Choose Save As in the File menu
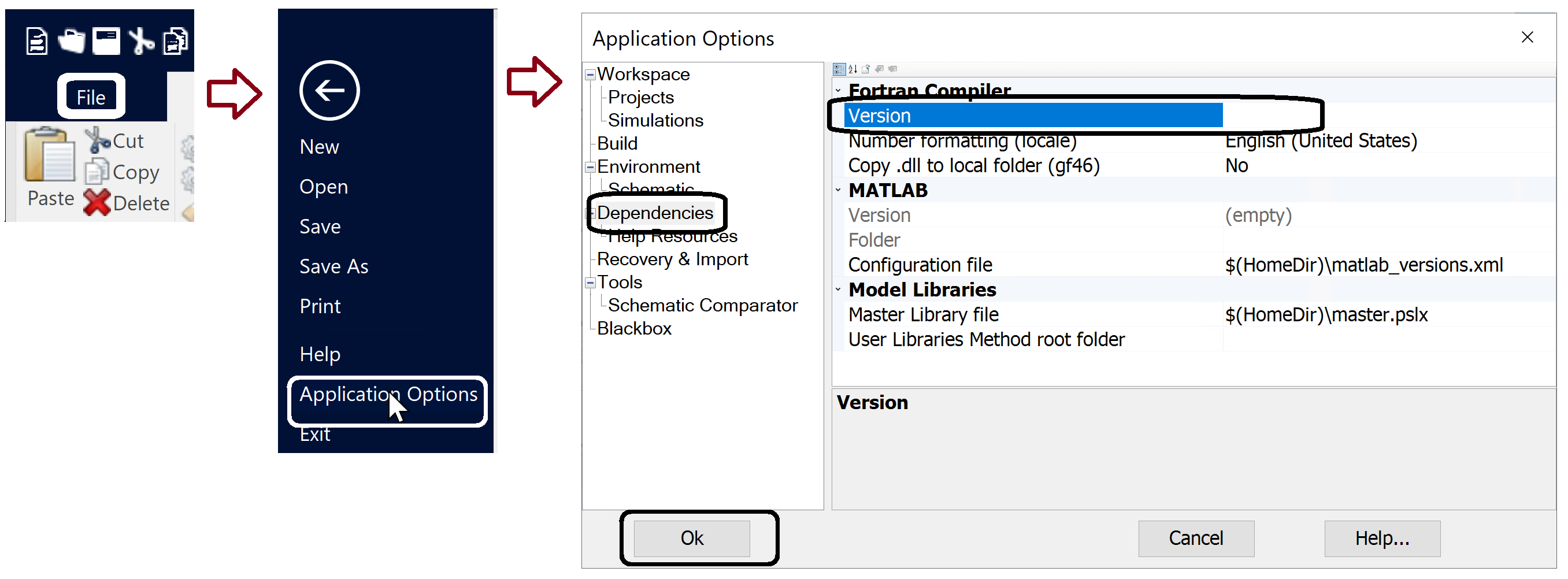 click(x=333, y=266)
